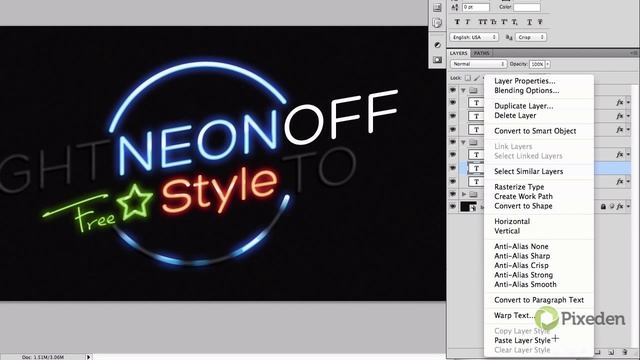
Task: Choose Create Work Path menu entry
Action: pyautogui.click(x=523, y=196)
